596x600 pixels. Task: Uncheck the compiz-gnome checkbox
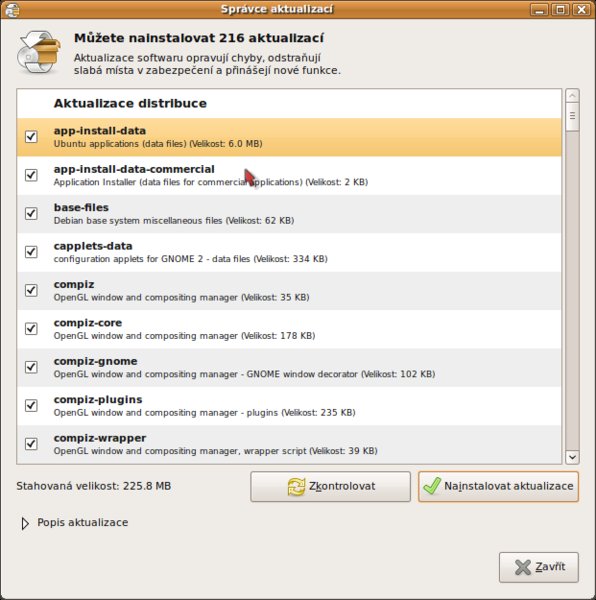31,367
